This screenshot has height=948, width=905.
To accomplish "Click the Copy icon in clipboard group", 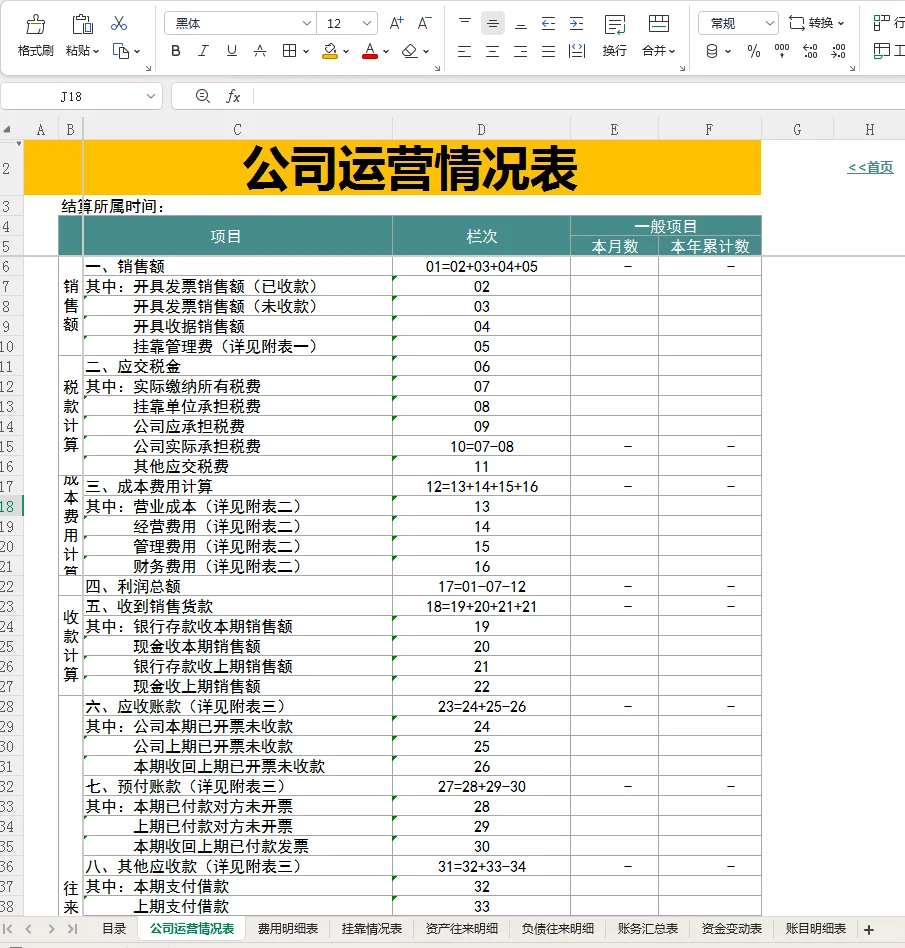I will point(121,51).
